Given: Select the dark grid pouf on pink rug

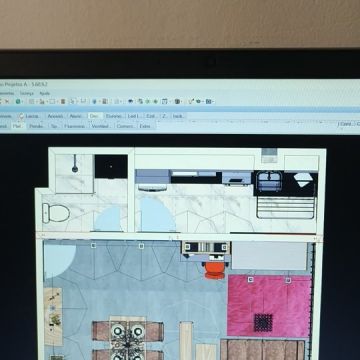Looking at the screenshot, I should (x=263, y=322).
